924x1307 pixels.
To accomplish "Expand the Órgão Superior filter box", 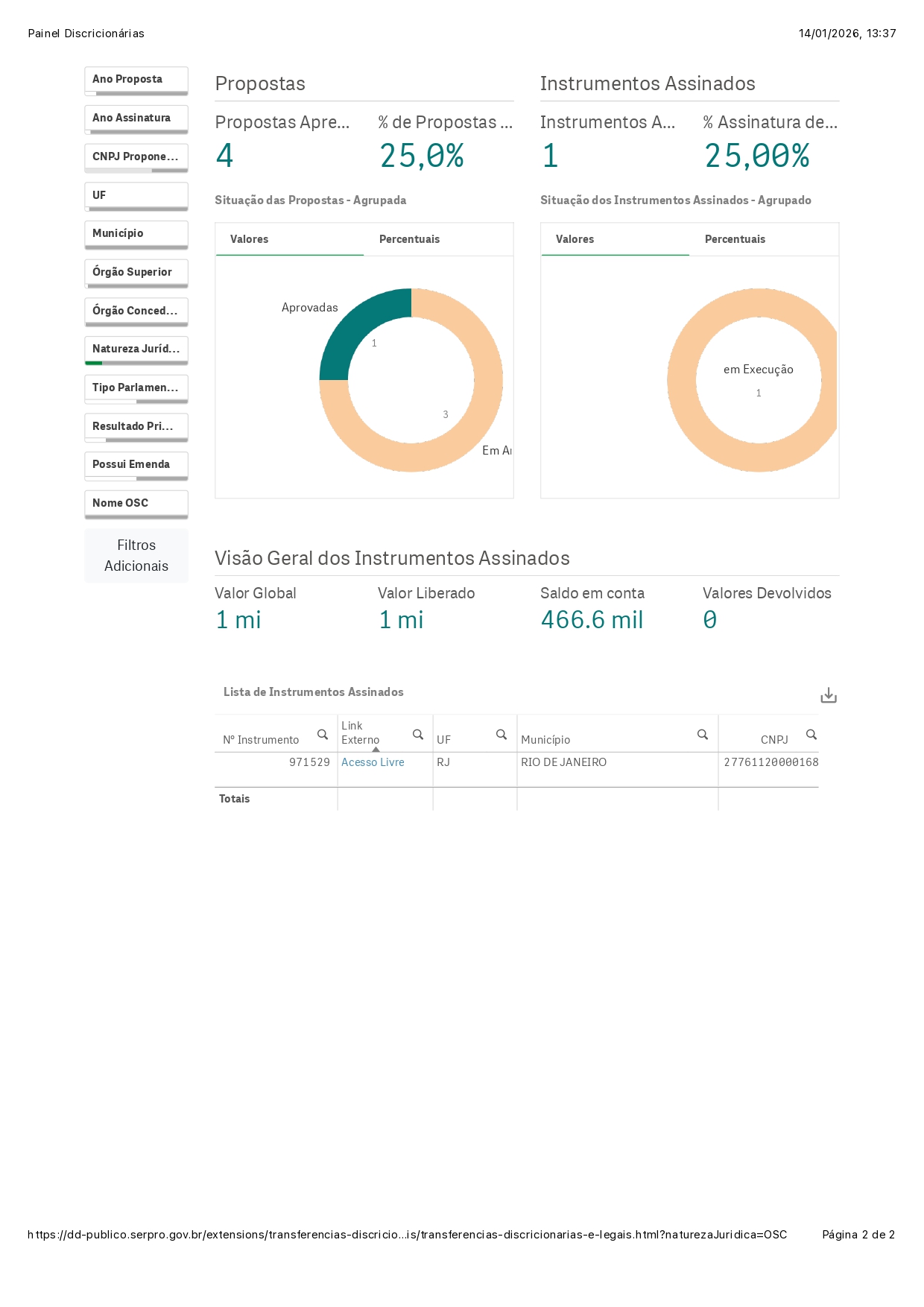I will 136,273.
